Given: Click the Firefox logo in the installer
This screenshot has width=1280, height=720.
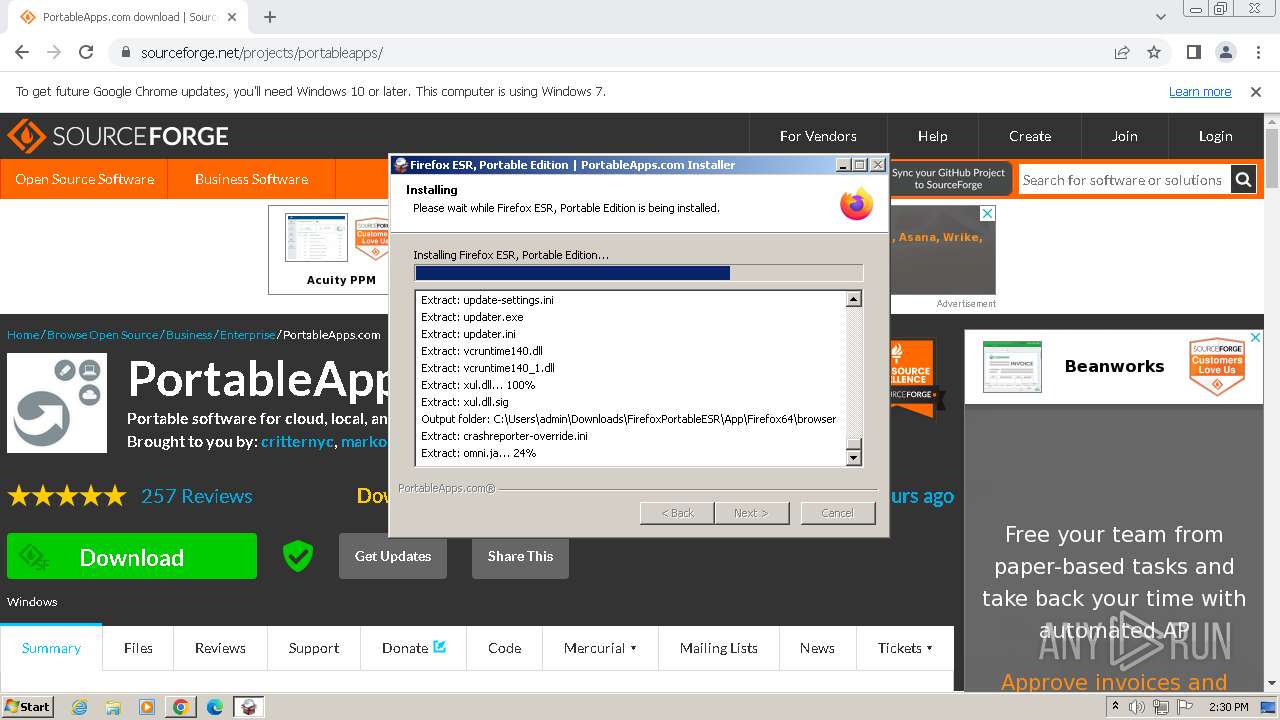Looking at the screenshot, I should point(856,203).
